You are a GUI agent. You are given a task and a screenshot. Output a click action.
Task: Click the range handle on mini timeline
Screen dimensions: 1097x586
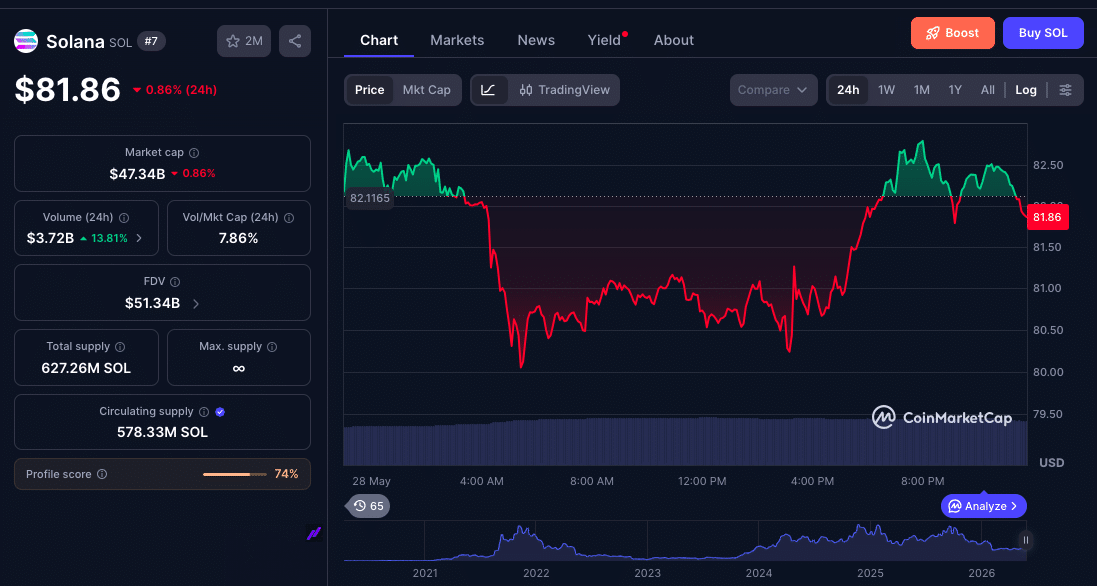click(1026, 540)
